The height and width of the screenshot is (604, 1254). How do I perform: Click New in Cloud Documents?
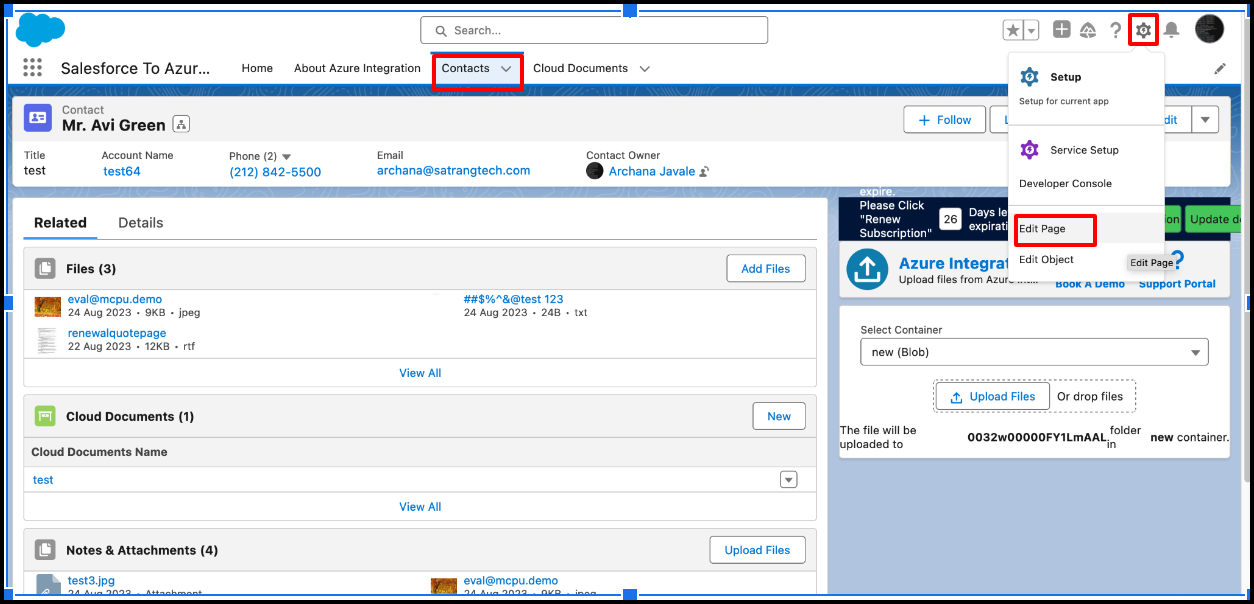click(779, 416)
